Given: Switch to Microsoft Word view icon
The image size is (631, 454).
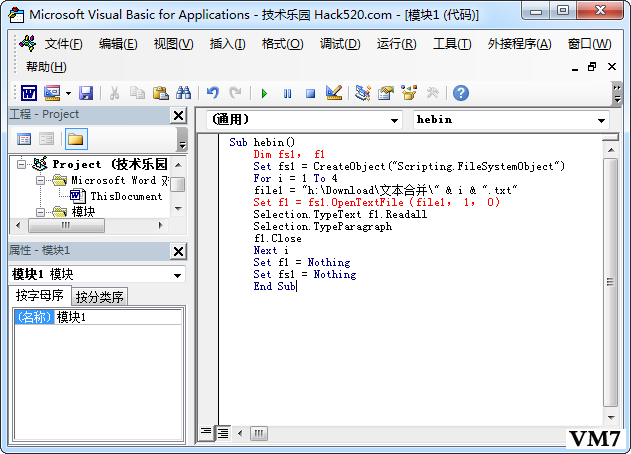Looking at the screenshot, I should click(29, 93).
